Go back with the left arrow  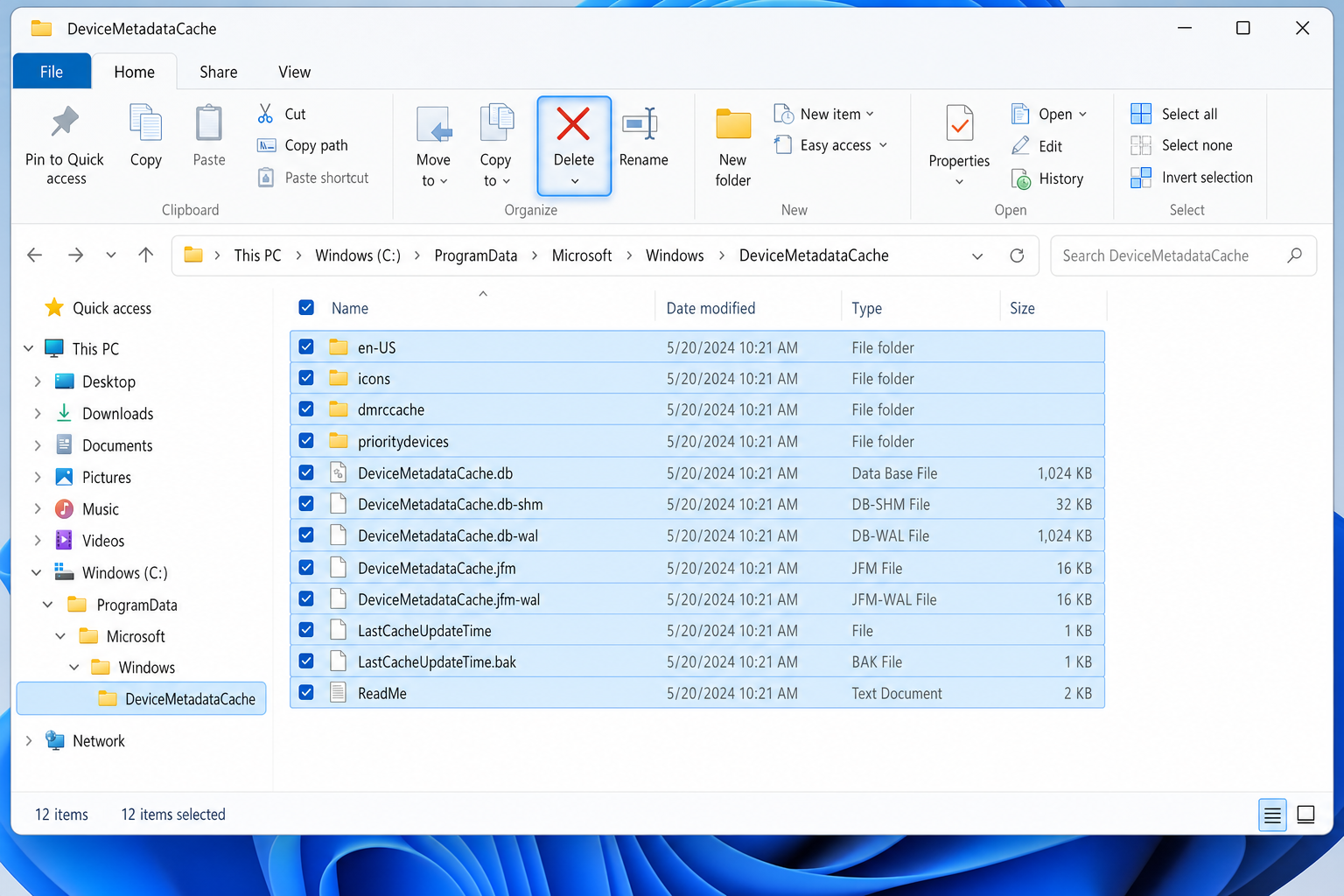click(x=35, y=255)
